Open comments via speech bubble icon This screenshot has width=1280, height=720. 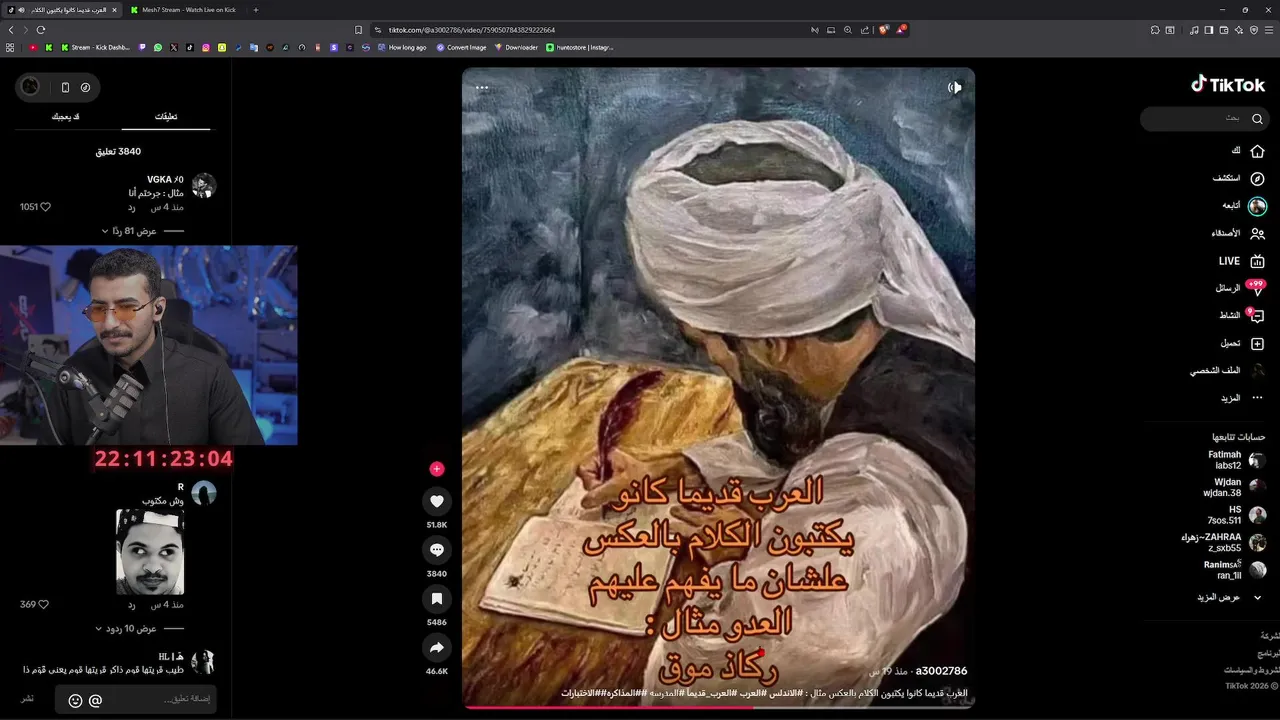[x=437, y=550]
